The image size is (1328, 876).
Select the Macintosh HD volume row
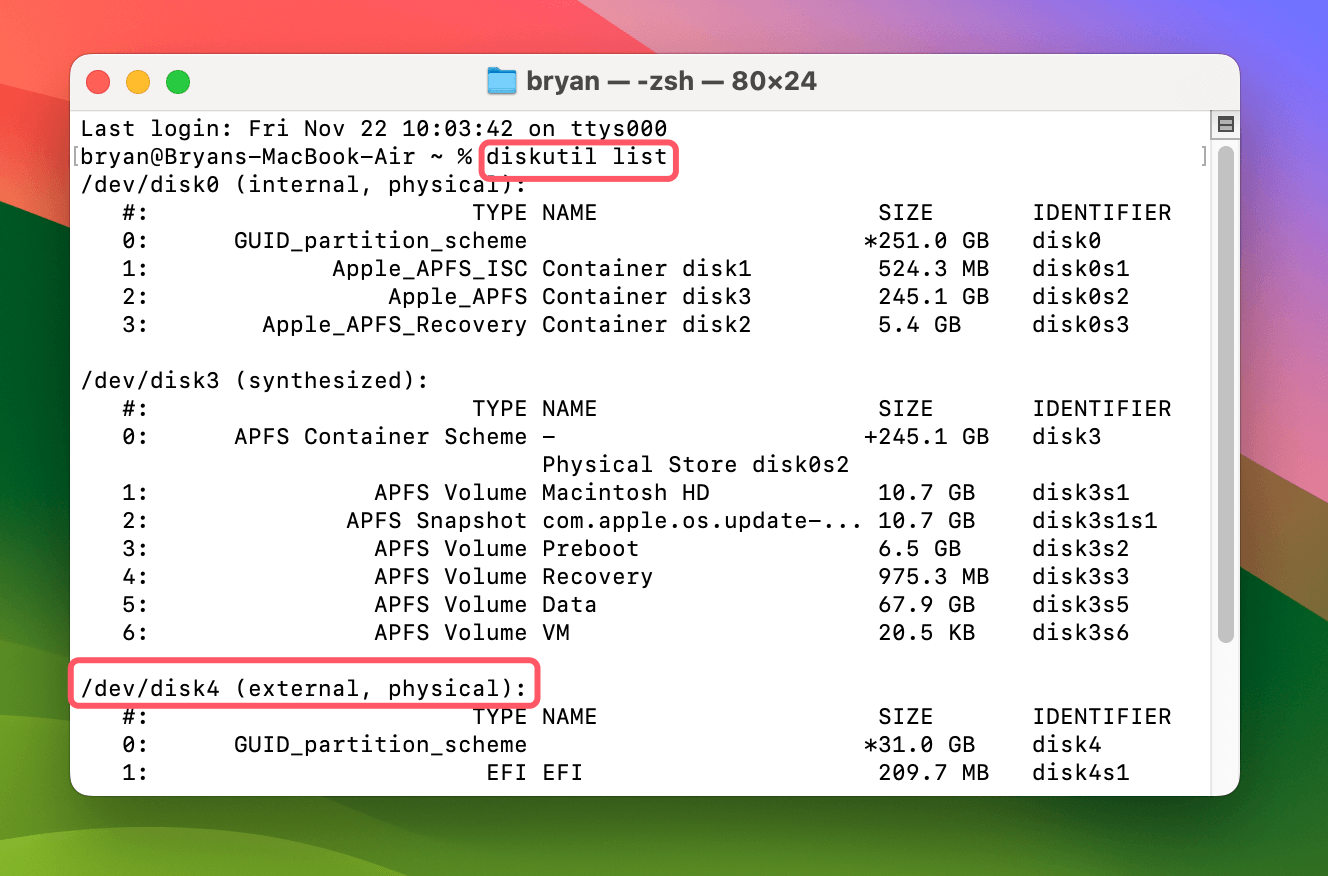[625, 492]
